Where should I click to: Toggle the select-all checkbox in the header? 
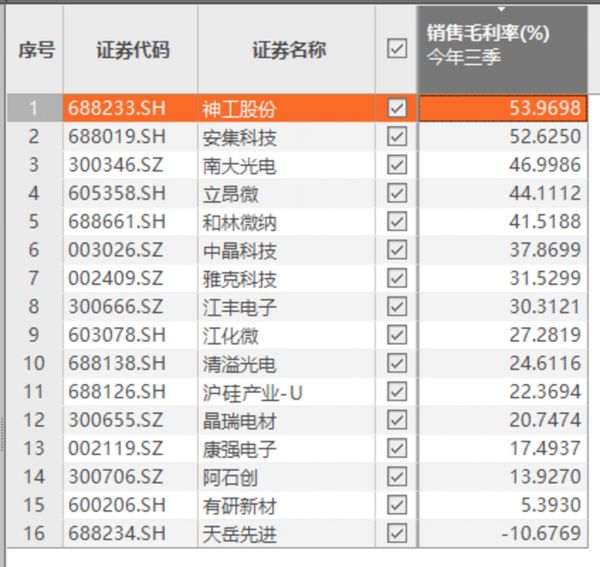(x=396, y=48)
